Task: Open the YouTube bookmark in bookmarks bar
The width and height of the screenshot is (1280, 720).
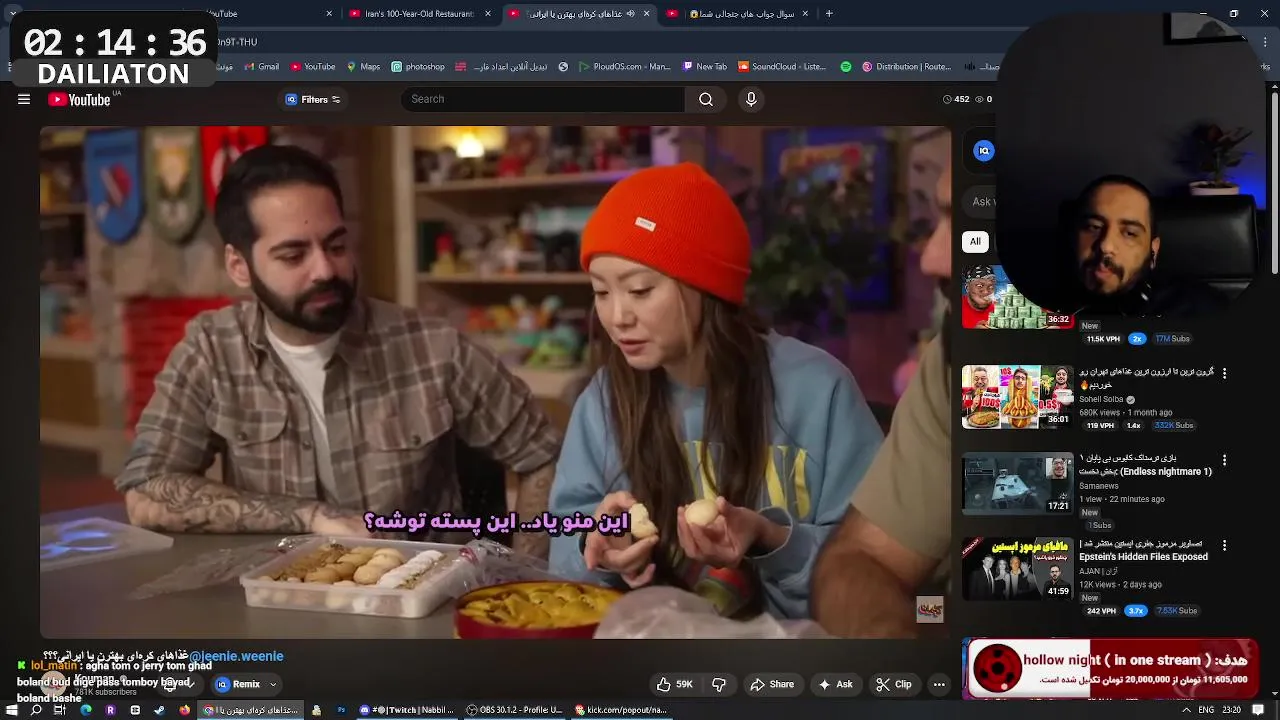Action: coord(313,67)
